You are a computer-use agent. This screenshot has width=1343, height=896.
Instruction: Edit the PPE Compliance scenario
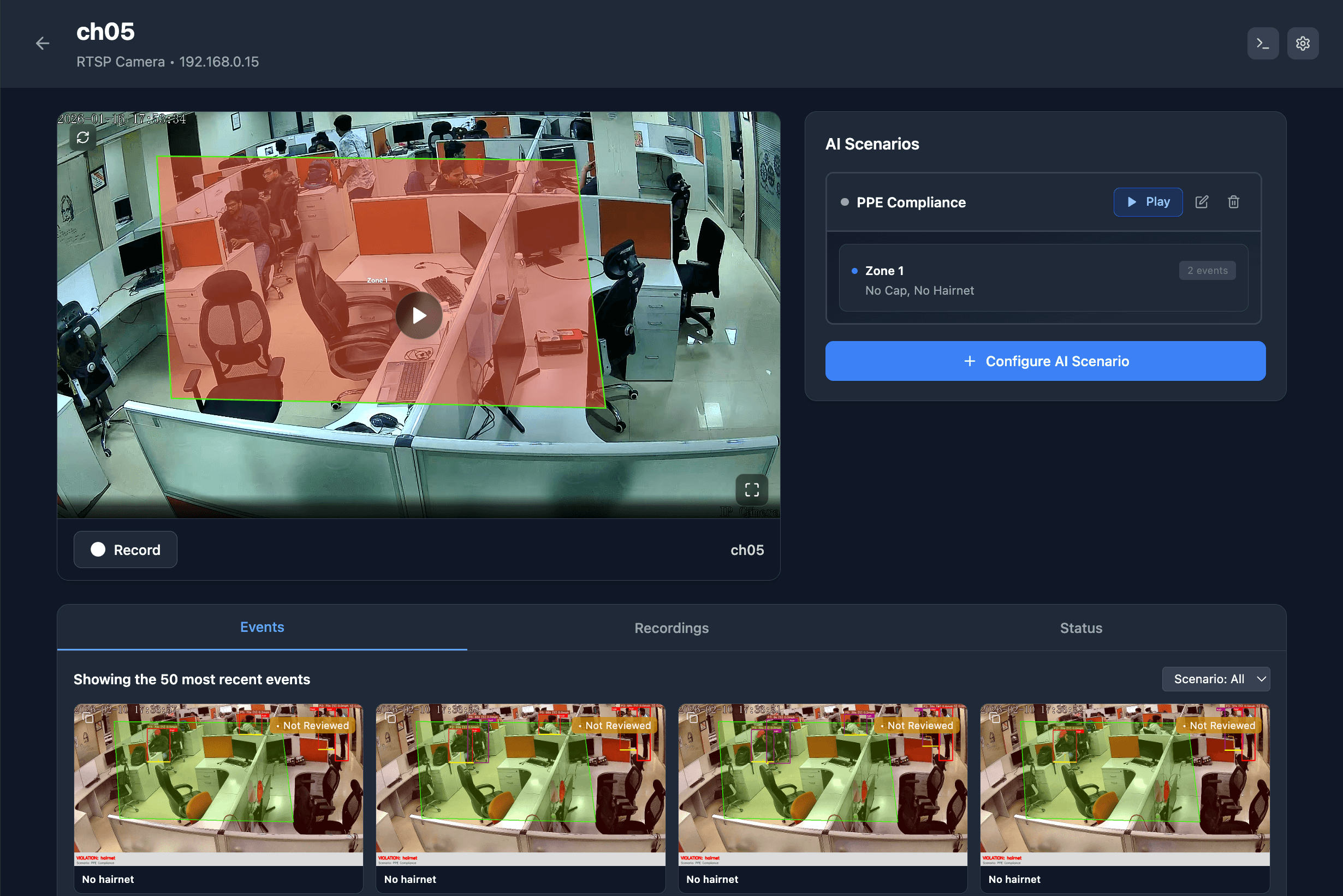click(1201, 202)
